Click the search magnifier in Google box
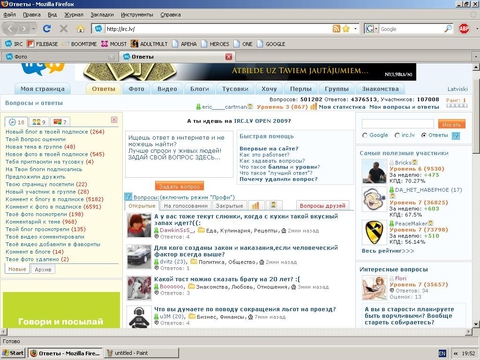The height and width of the screenshot is (360, 480). coord(448,29)
